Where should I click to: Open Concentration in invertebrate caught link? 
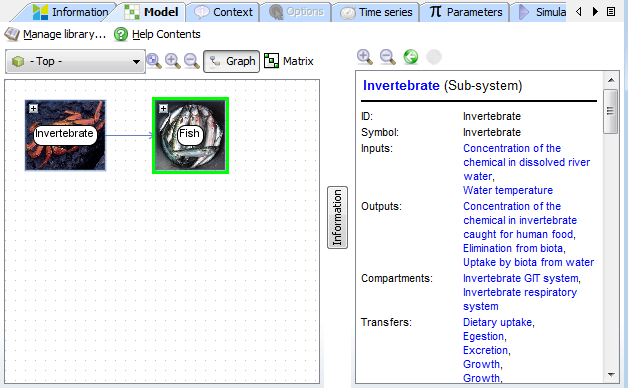tap(520, 220)
